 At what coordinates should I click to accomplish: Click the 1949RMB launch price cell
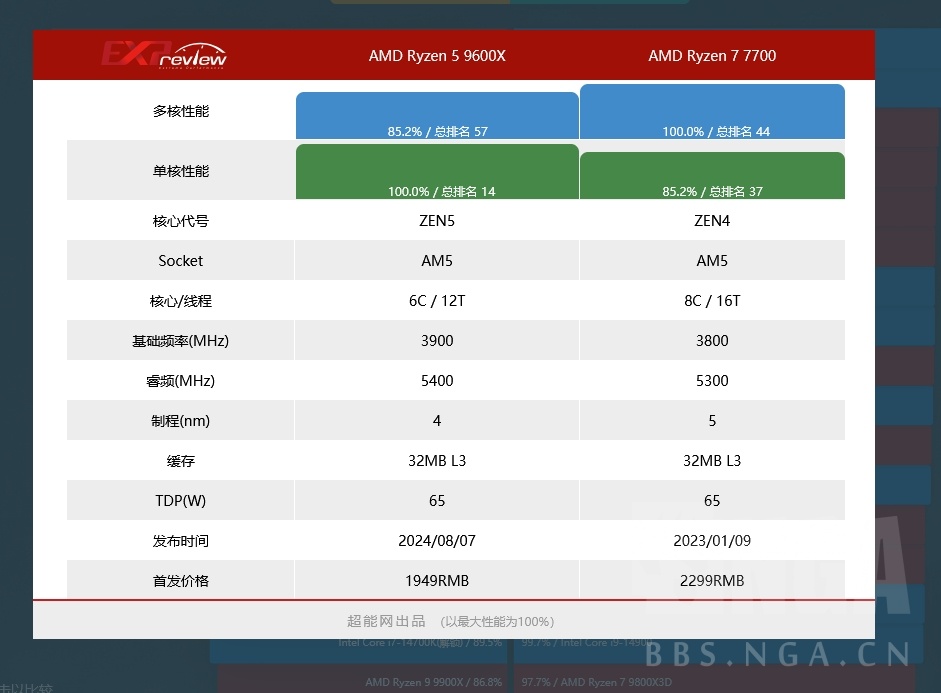pos(437,580)
